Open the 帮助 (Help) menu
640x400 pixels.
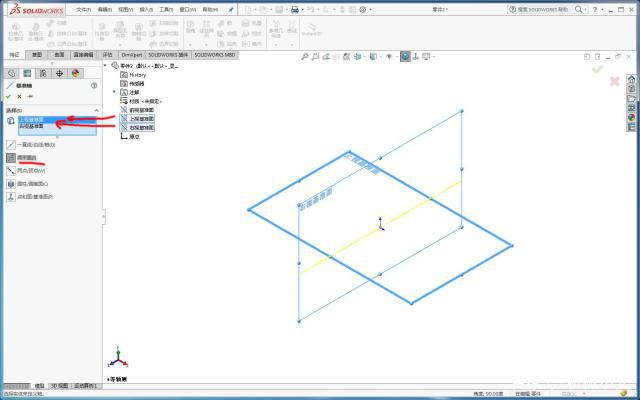point(210,9)
